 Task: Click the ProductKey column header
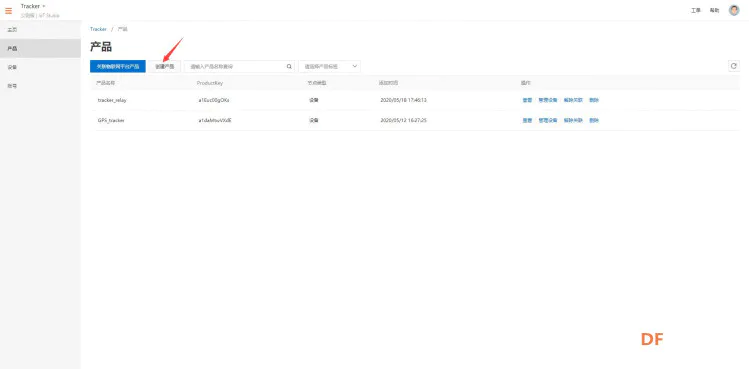click(210, 83)
